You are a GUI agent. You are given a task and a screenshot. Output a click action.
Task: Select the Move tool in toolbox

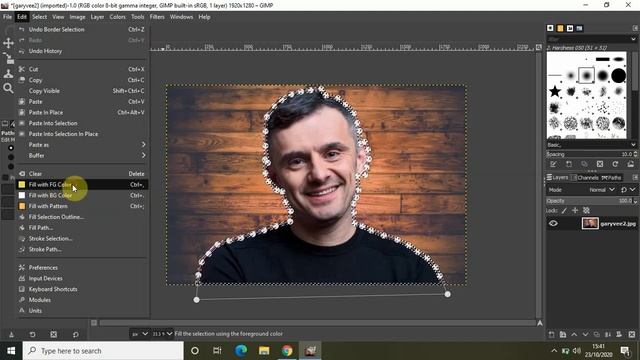point(8,43)
